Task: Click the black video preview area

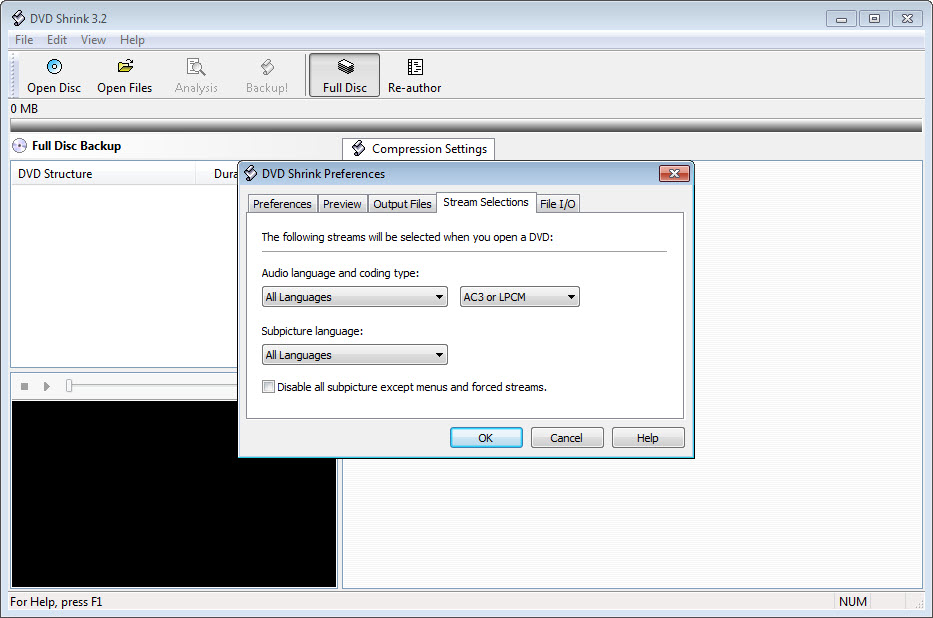Action: 174,494
